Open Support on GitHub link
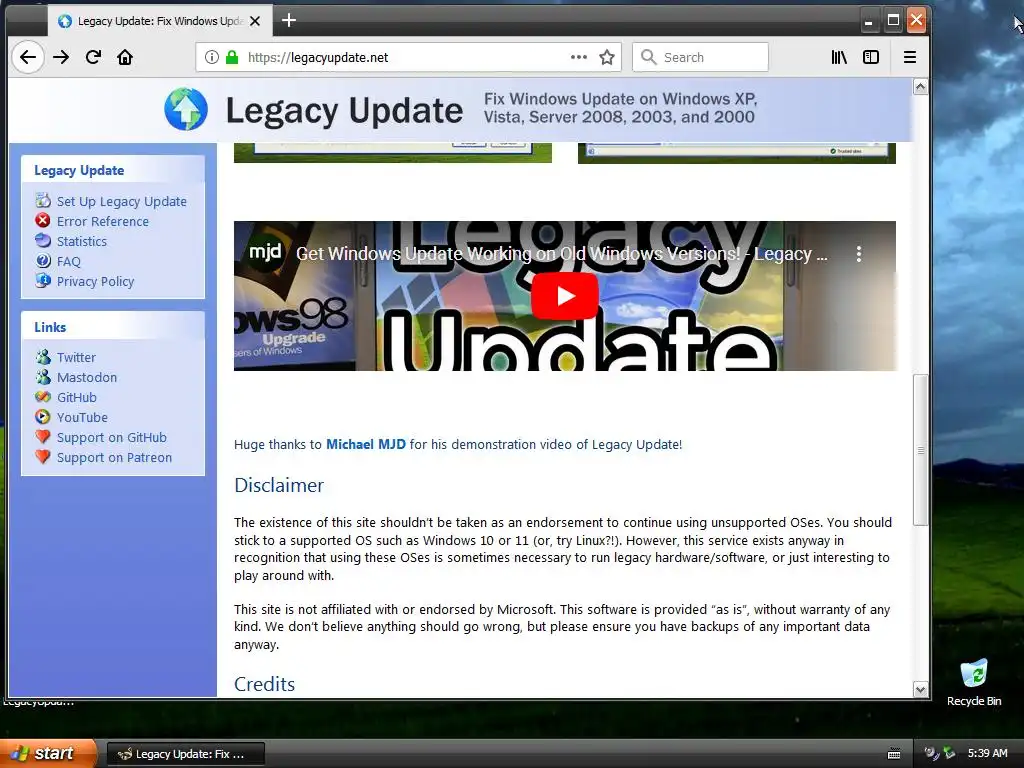This screenshot has height=768, width=1024. (x=112, y=438)
